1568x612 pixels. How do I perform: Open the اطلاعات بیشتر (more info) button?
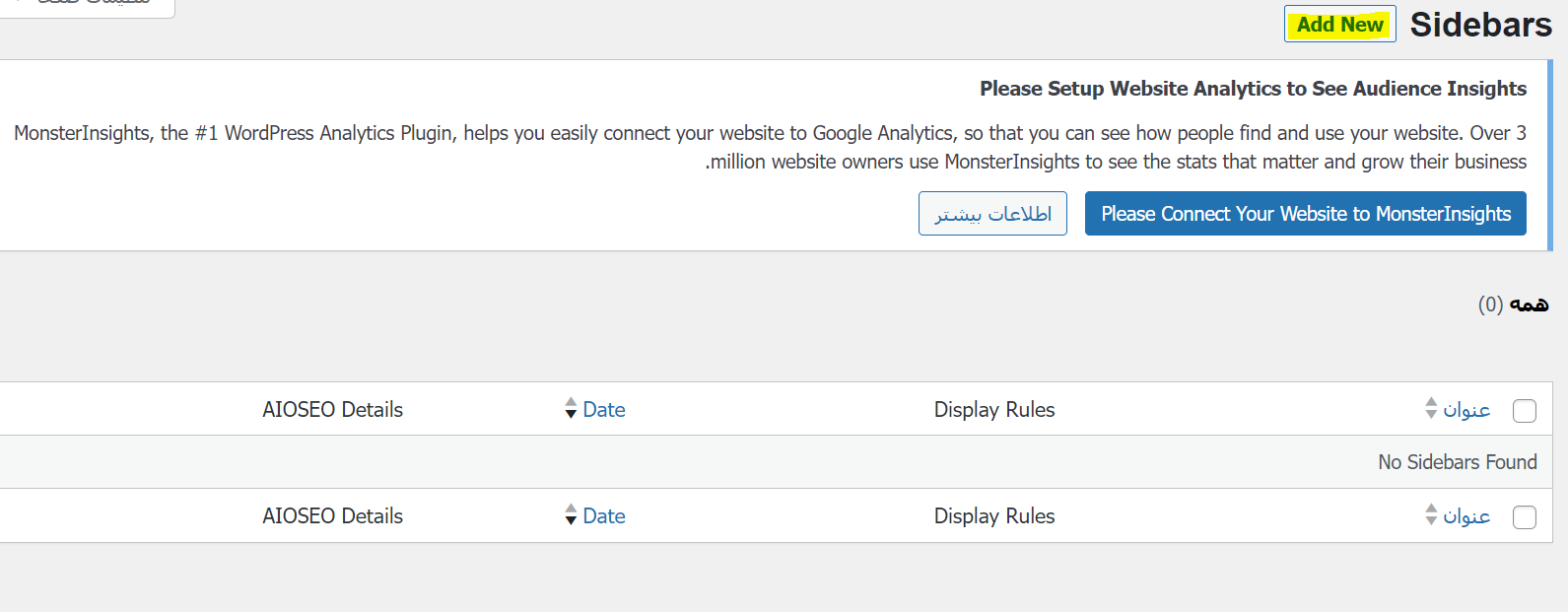(x=992, y=214)
